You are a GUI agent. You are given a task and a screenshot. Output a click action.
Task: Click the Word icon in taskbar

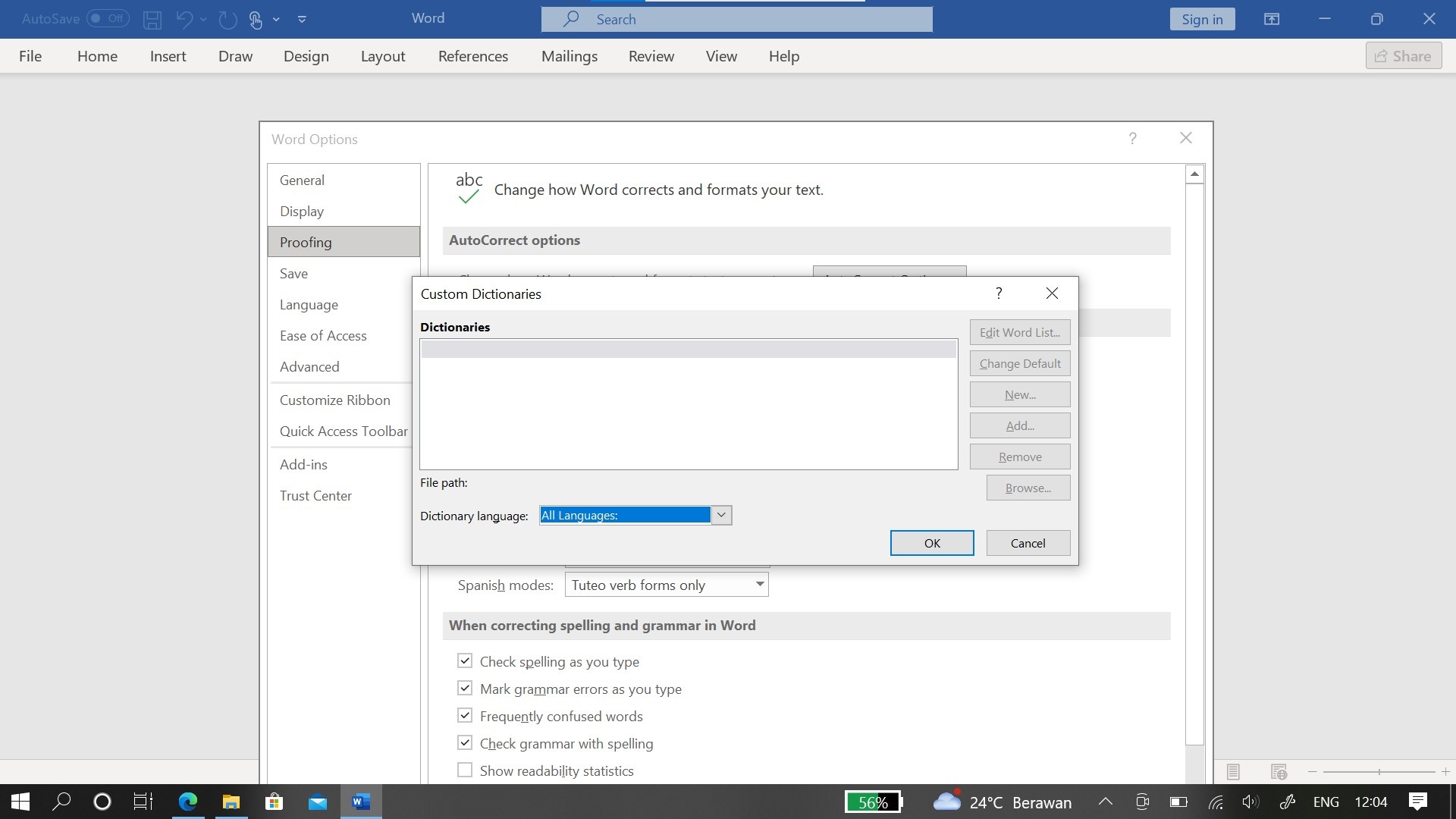[361, 802]
